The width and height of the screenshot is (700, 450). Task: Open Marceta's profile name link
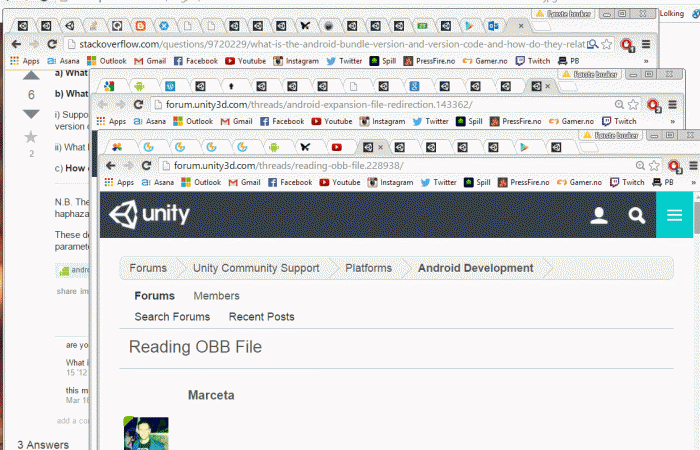(211, 395)
